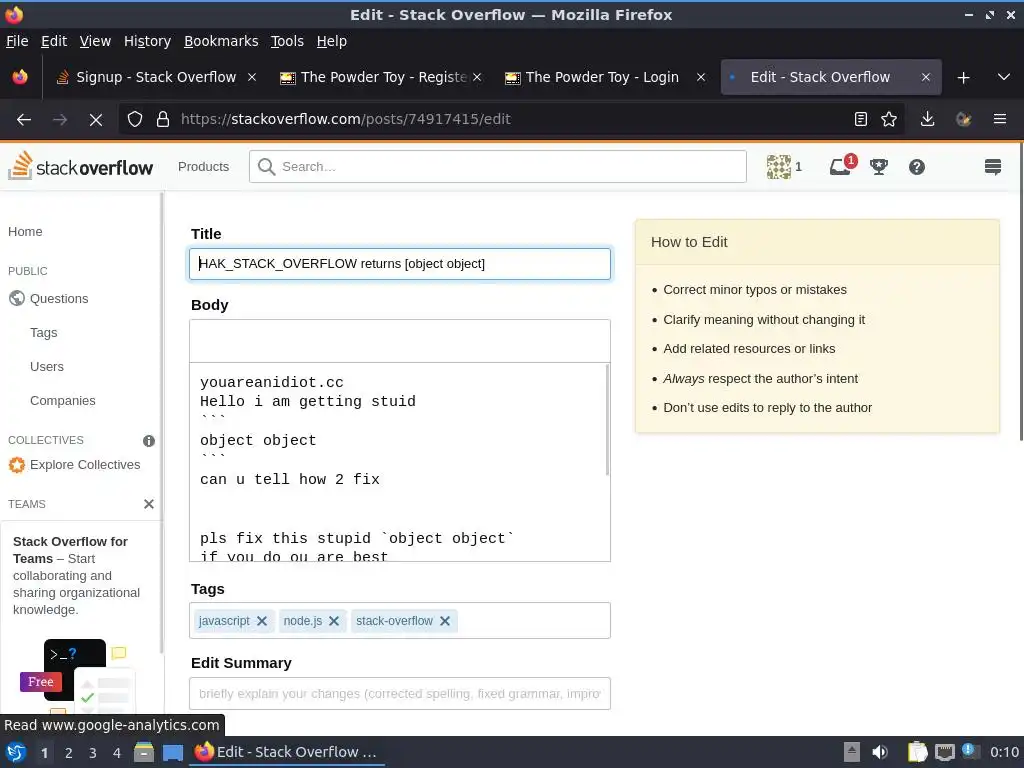Click the Stack Overflow logo
This screenshot has height=768, width=1024.
click(x=80, y=167)
